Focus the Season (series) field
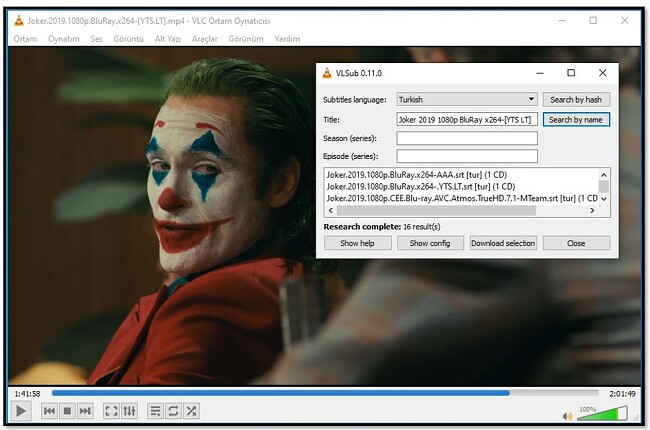 point(467,138)
